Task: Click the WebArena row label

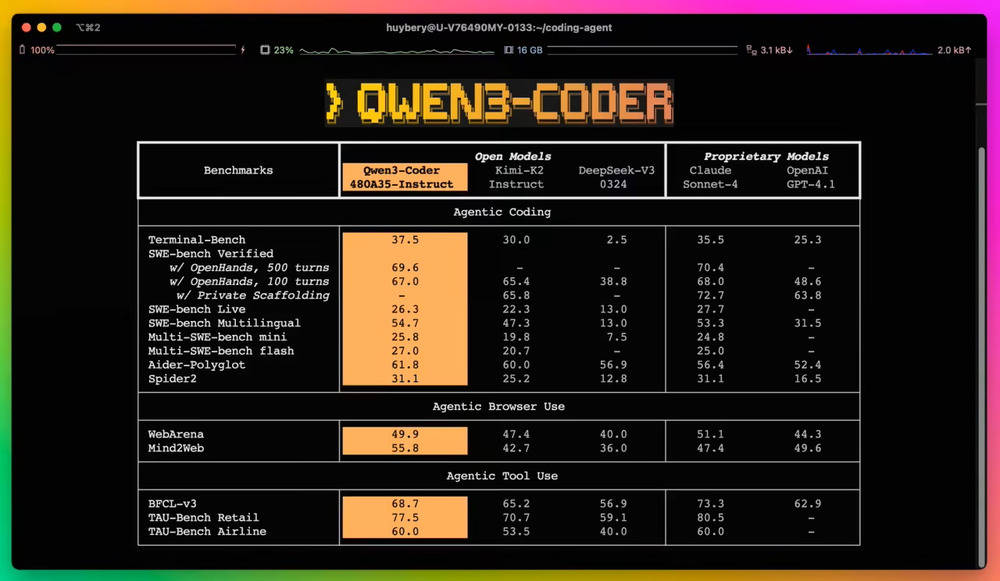Action: (176, 434)
